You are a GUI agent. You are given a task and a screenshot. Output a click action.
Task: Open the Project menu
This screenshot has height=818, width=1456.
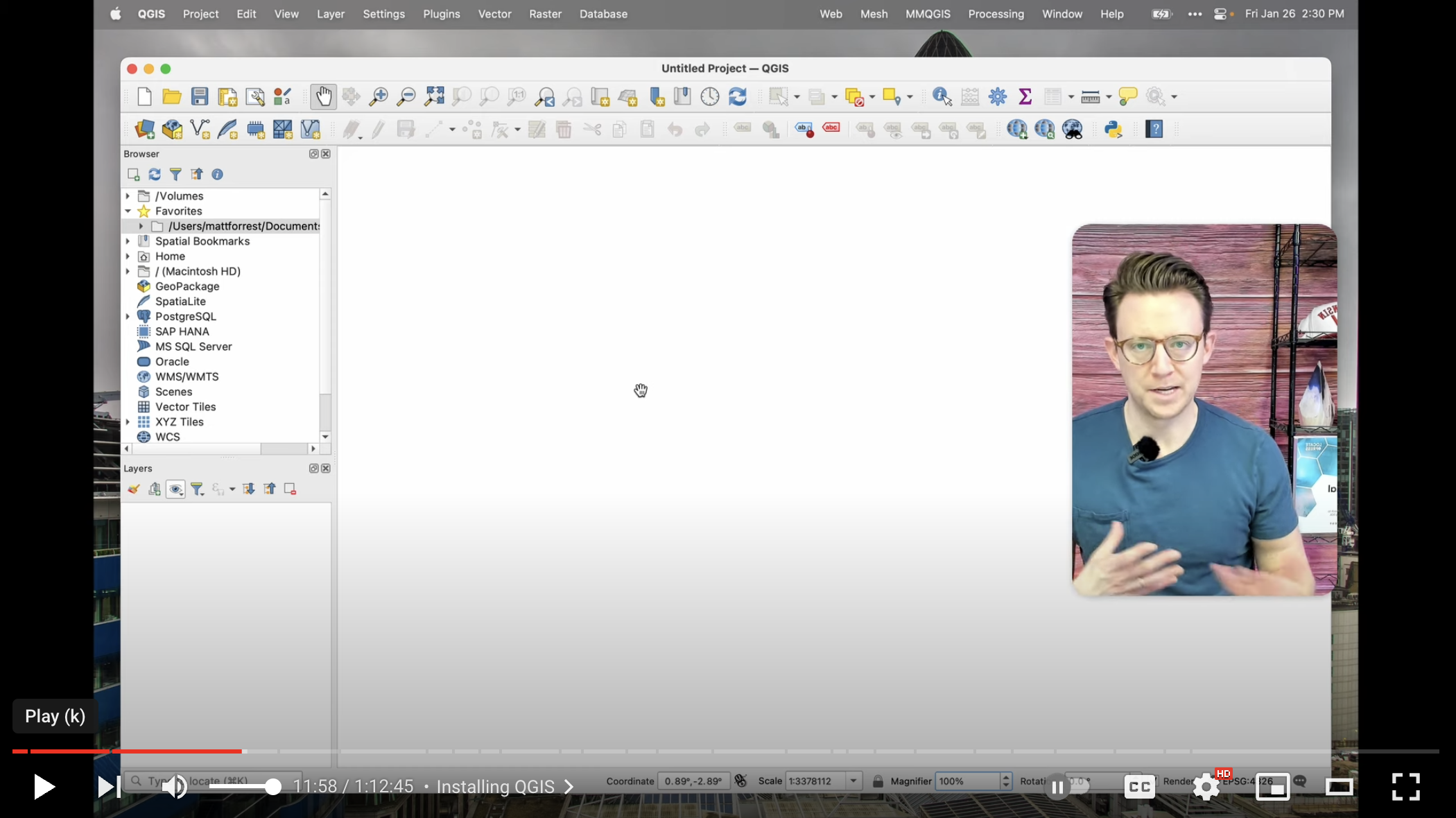click(200, 14)
